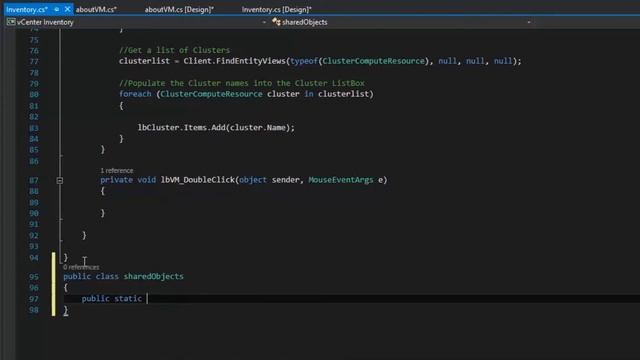
Task: Click the 'FindEntityViews' method call
Action: click(x=251, y=61)
